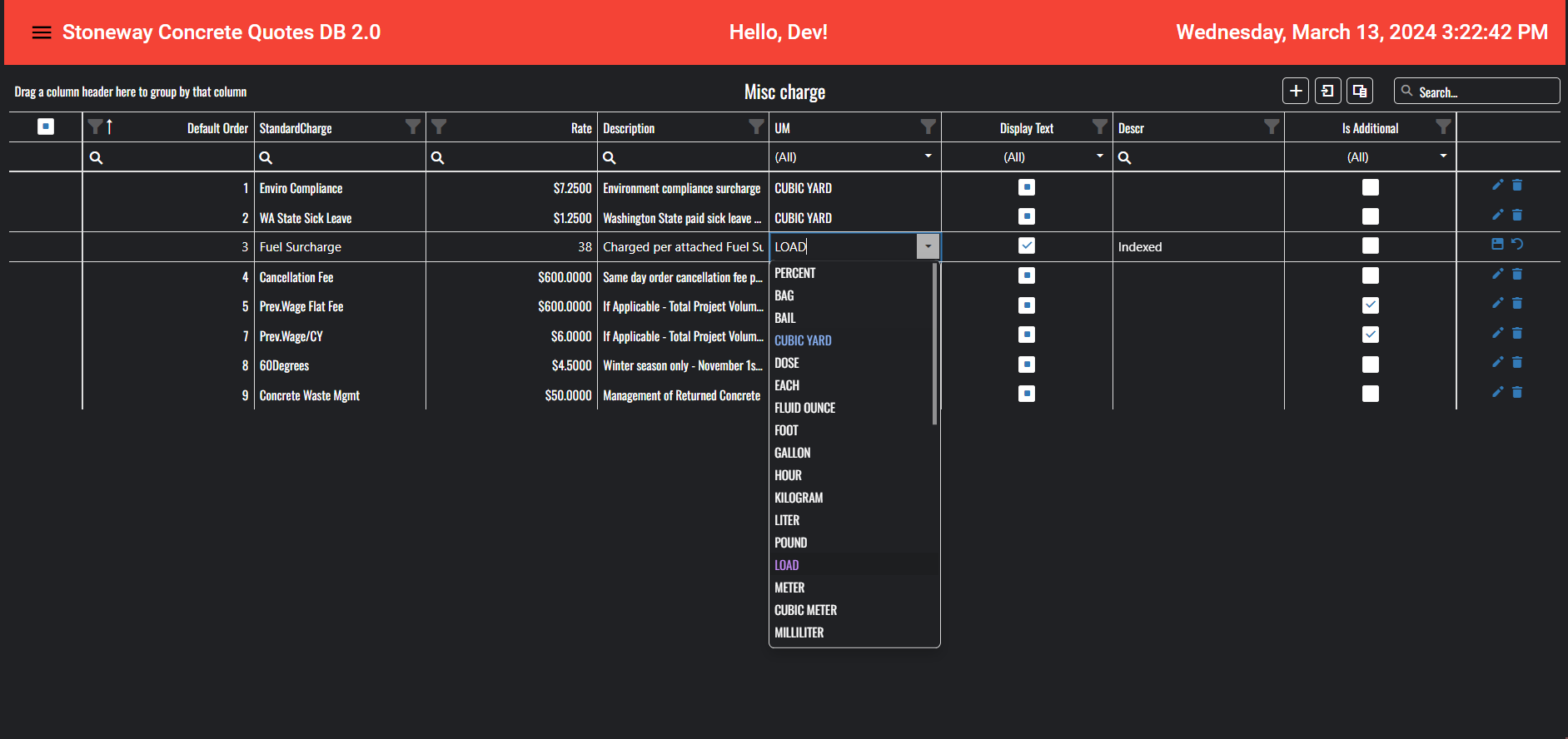The image size is (1568, 739).
Task: Open the StandardCharge column filter funnel
Action: coord(412,126)
